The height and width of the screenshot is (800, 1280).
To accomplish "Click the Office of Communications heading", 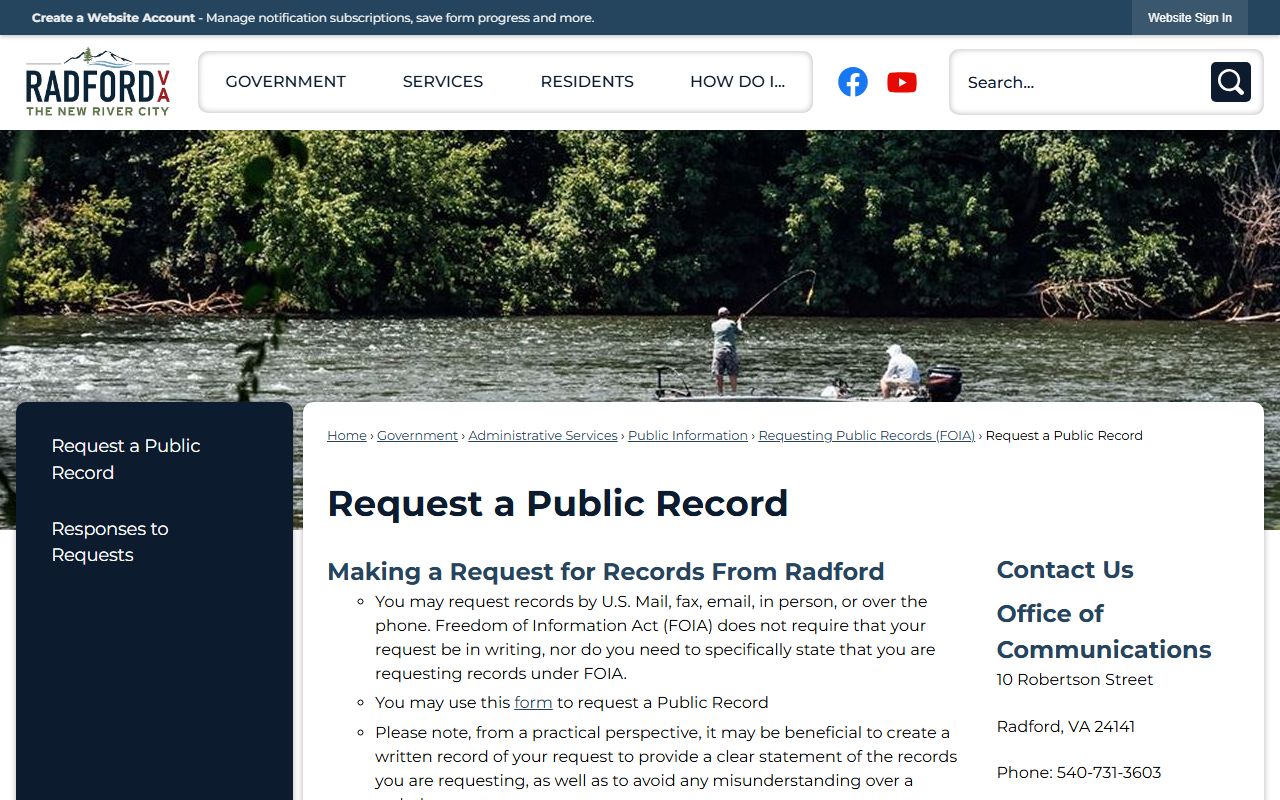I will 1104,631.
